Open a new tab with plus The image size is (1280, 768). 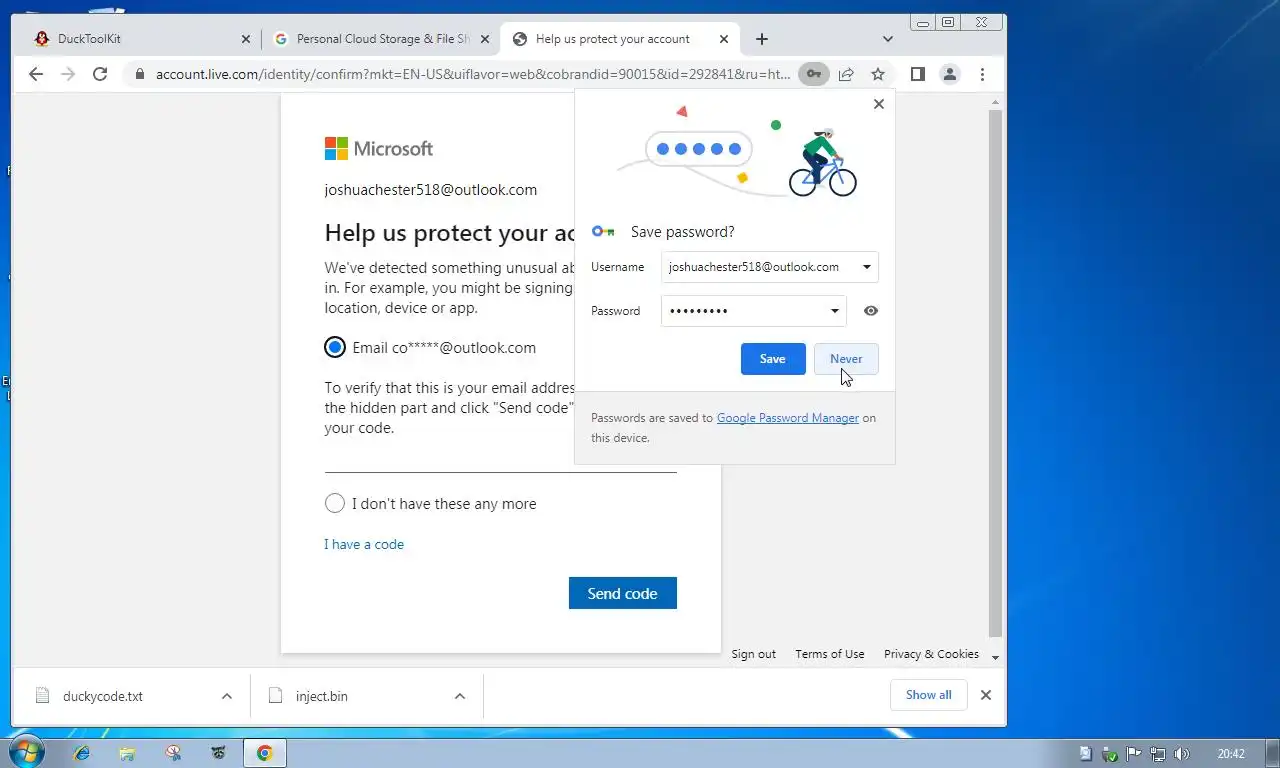point(762,39)
